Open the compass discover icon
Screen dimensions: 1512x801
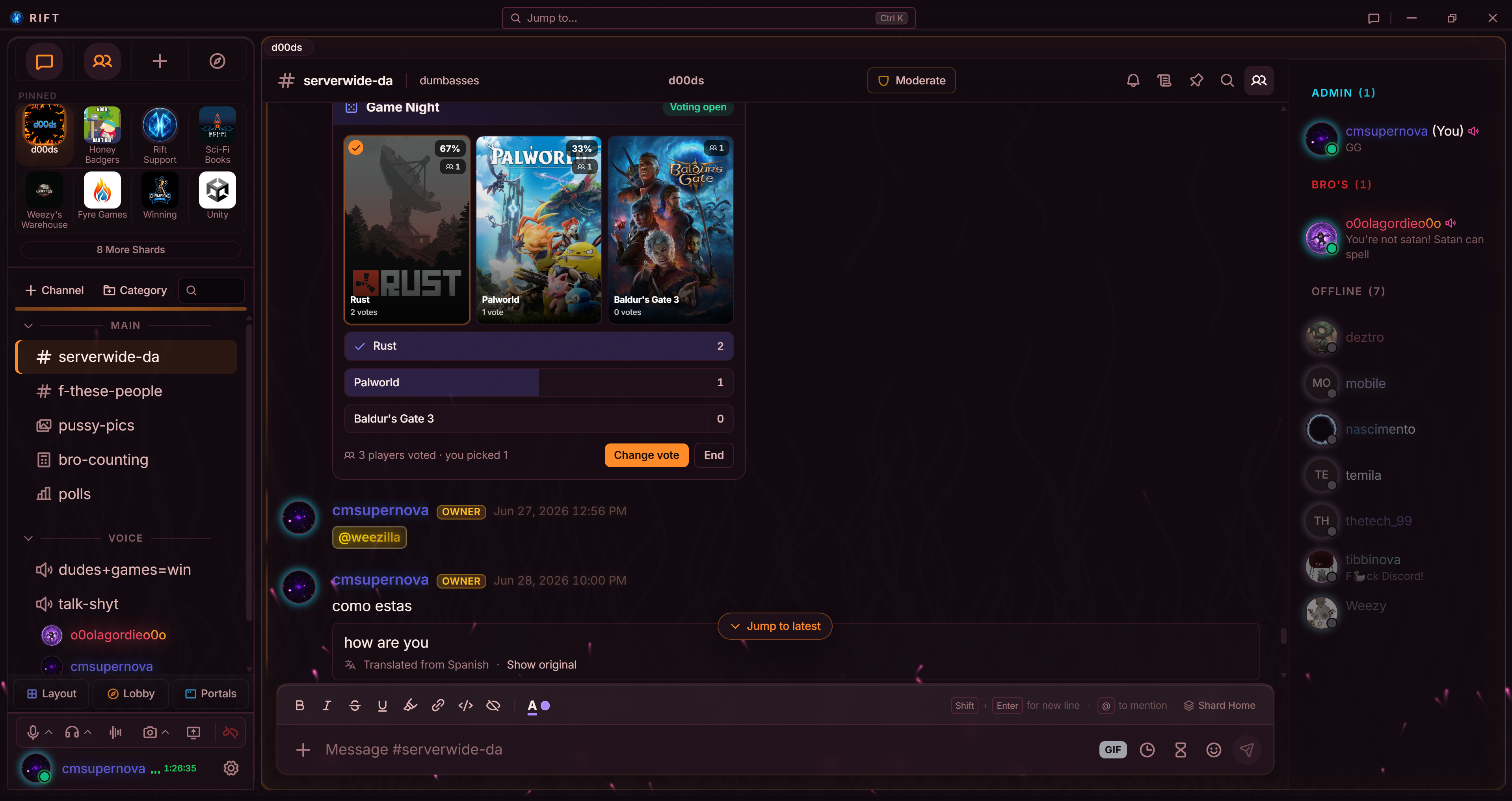[217, 61]
